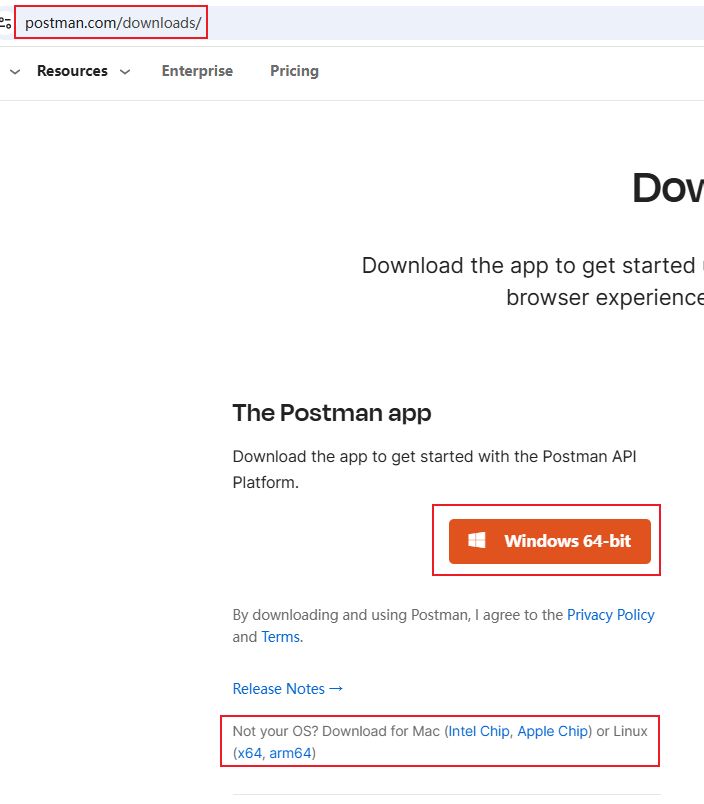Click the "The Postman app" heading
Image resolution: width=704 pixels, height=804 pixels.
pyautogui.click(x=332, y=413)
